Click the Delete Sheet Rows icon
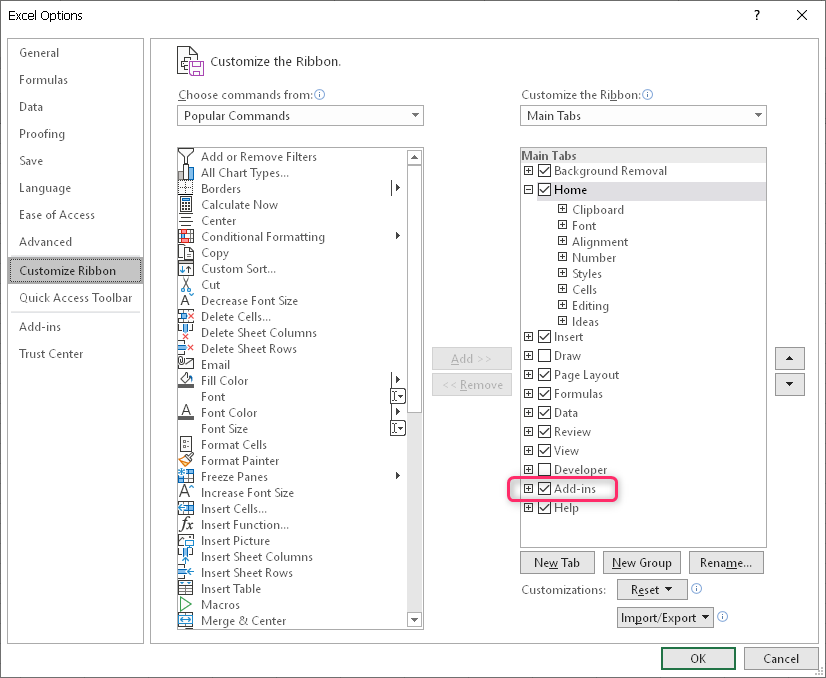826x678 pixels. tap(185, 349)
